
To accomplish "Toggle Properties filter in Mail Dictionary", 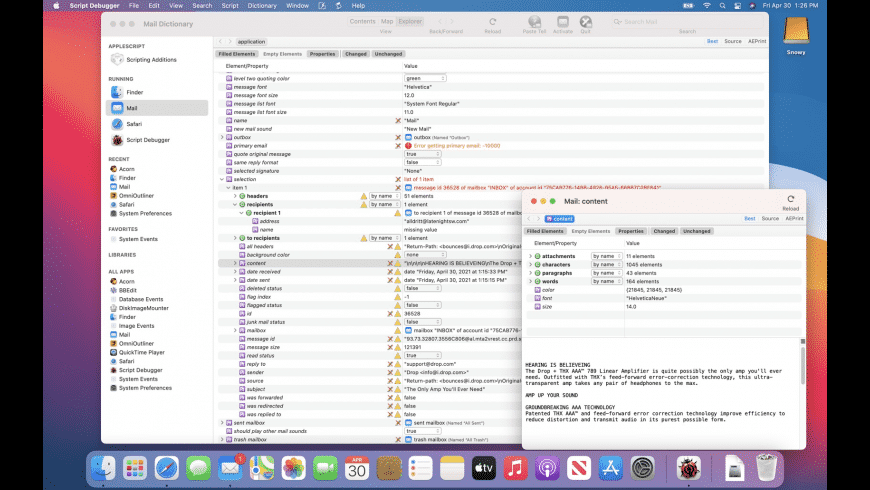I will (322, 54).
